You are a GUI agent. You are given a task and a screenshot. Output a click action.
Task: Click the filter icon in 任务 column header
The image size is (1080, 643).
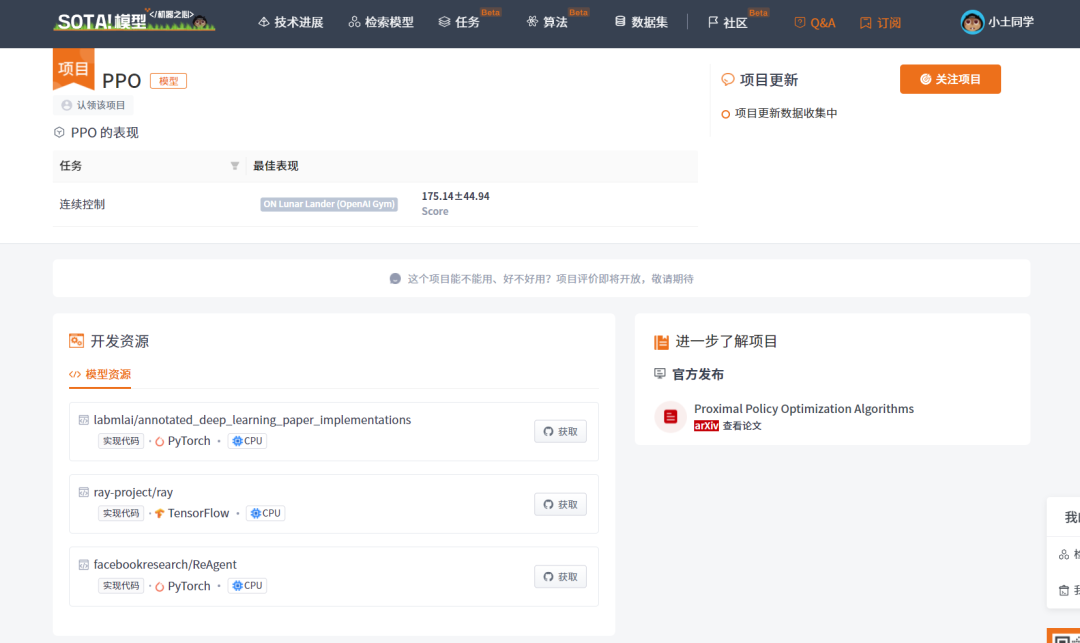235,166
